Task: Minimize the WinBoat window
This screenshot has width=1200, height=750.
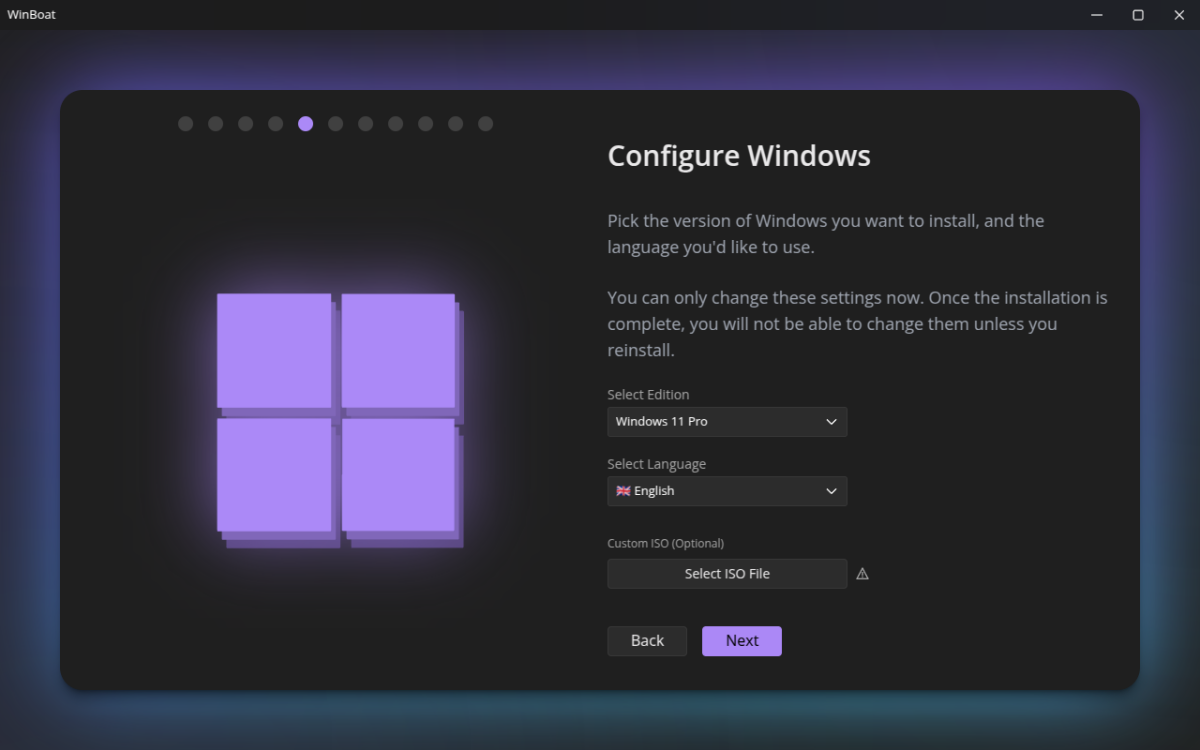Action: (x=1096, y=14)
